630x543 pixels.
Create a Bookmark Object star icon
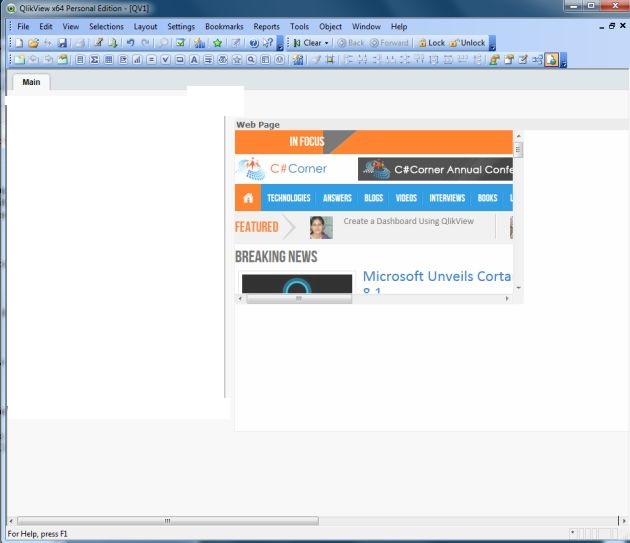click(237, 59)
